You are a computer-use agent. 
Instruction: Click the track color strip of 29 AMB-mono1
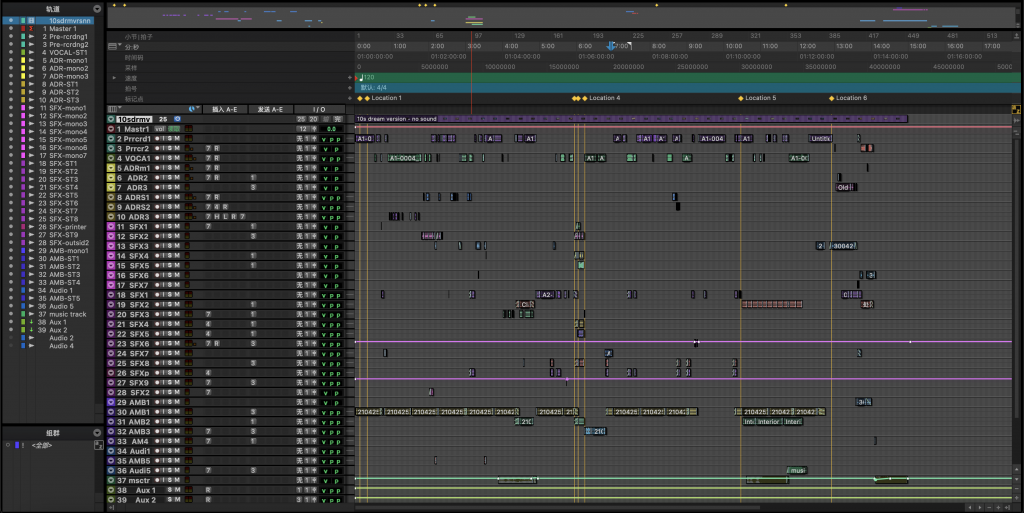(x=23, y=251)
